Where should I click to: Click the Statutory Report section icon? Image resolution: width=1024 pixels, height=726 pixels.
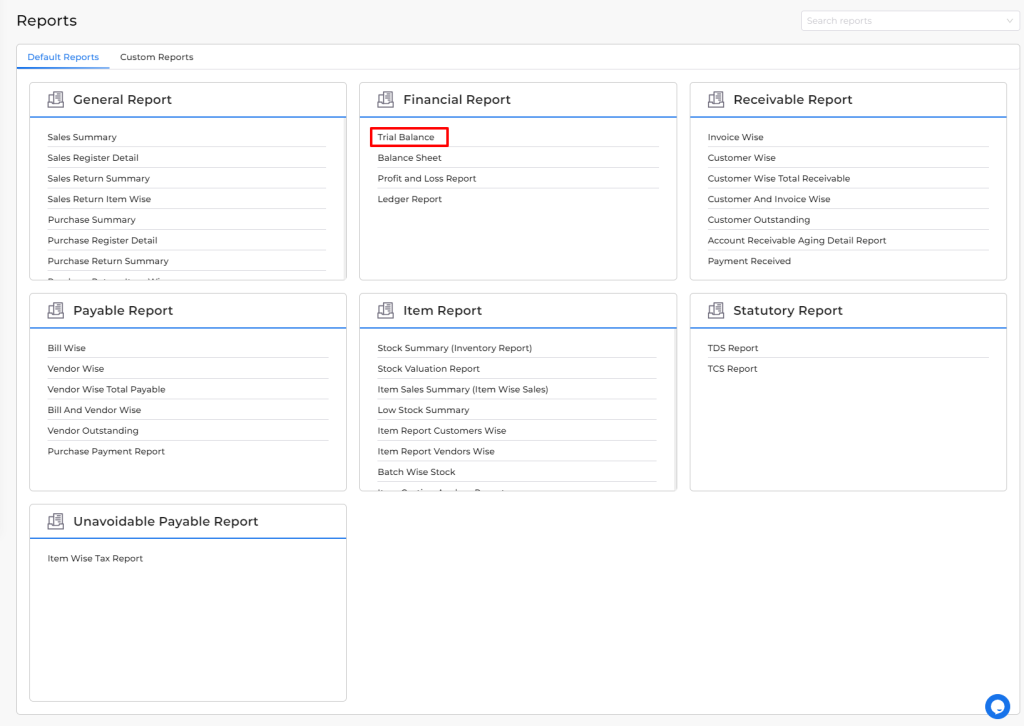click(x=716, y=310)
